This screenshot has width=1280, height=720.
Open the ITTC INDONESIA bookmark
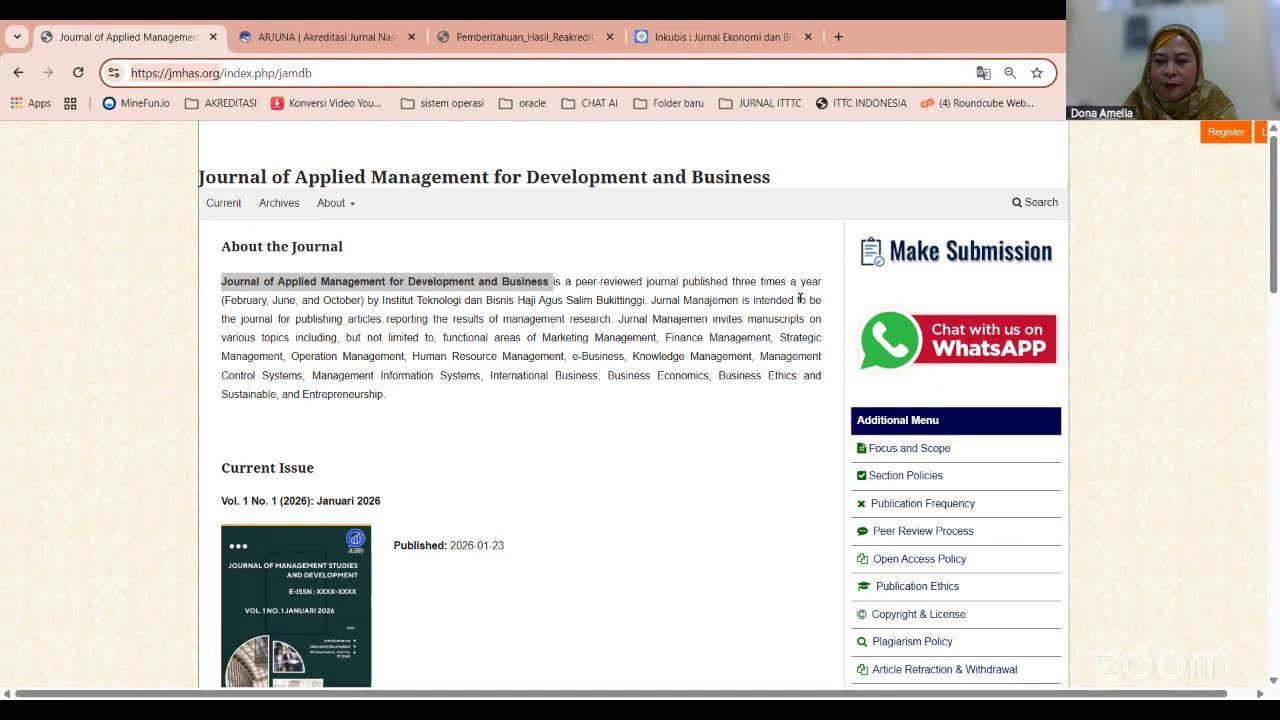click(x=861, y=103)
